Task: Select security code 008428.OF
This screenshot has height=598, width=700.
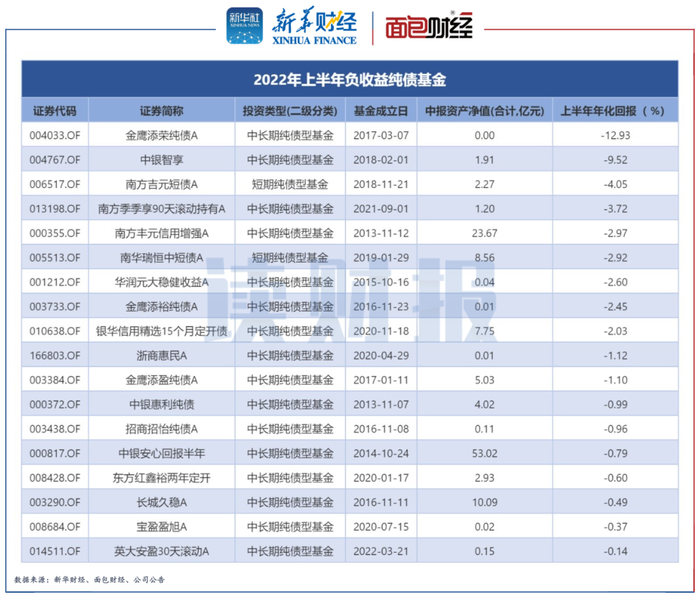Action: [x=55, y=478]
